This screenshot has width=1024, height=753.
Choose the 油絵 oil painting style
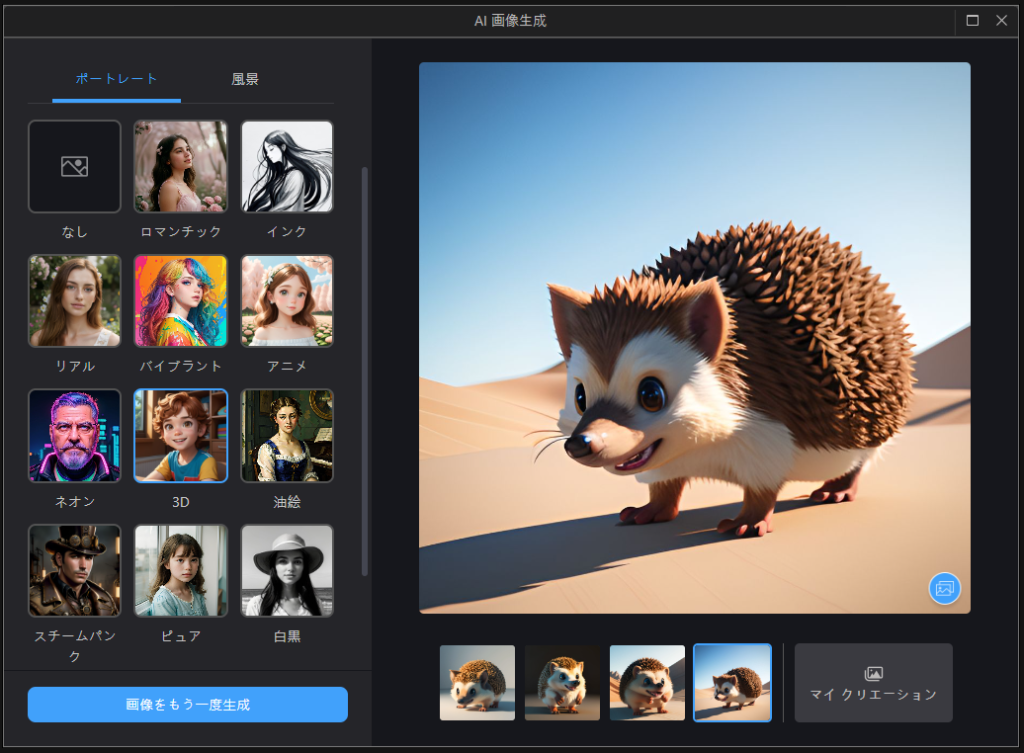287,436
